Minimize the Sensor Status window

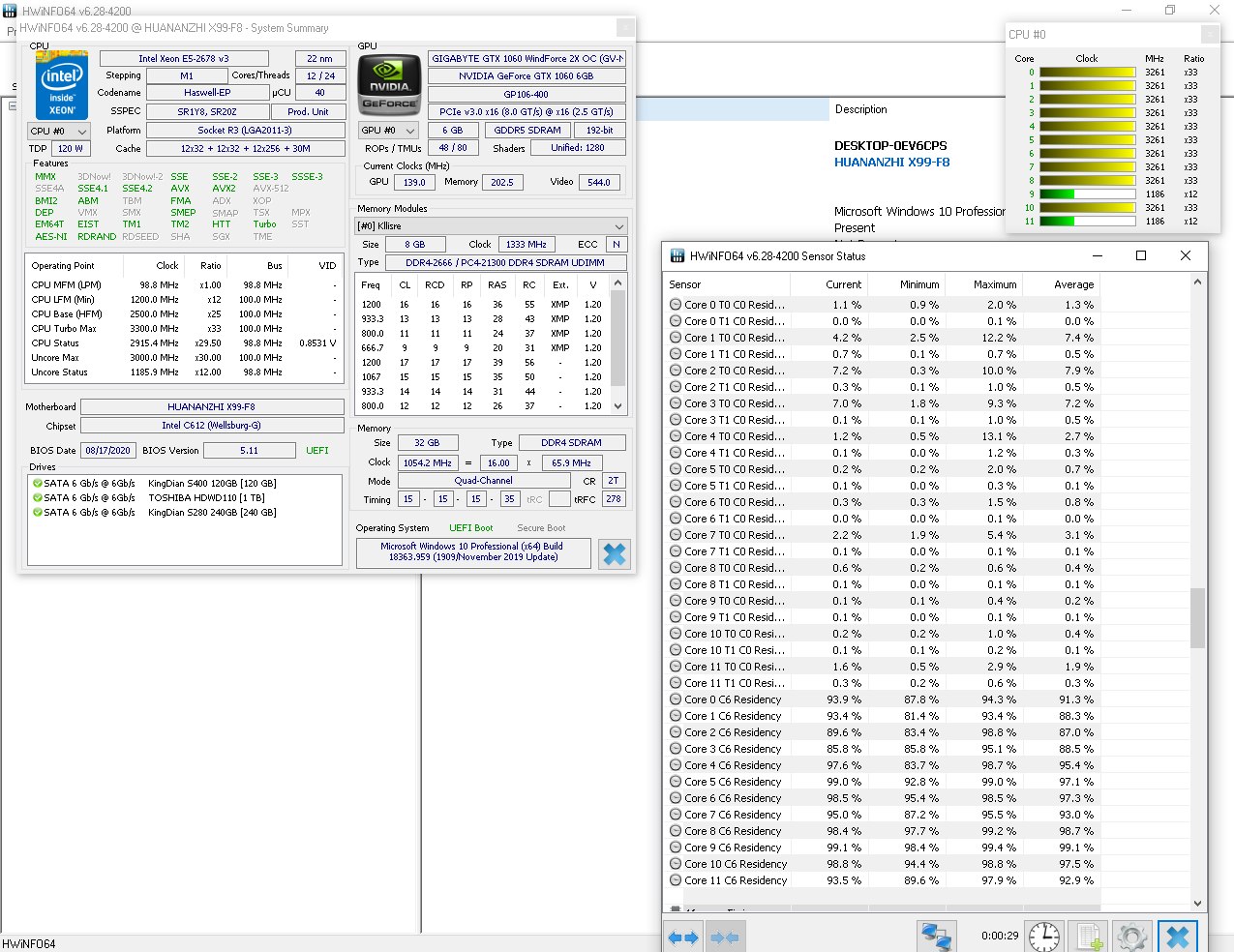click(1098, 255)
